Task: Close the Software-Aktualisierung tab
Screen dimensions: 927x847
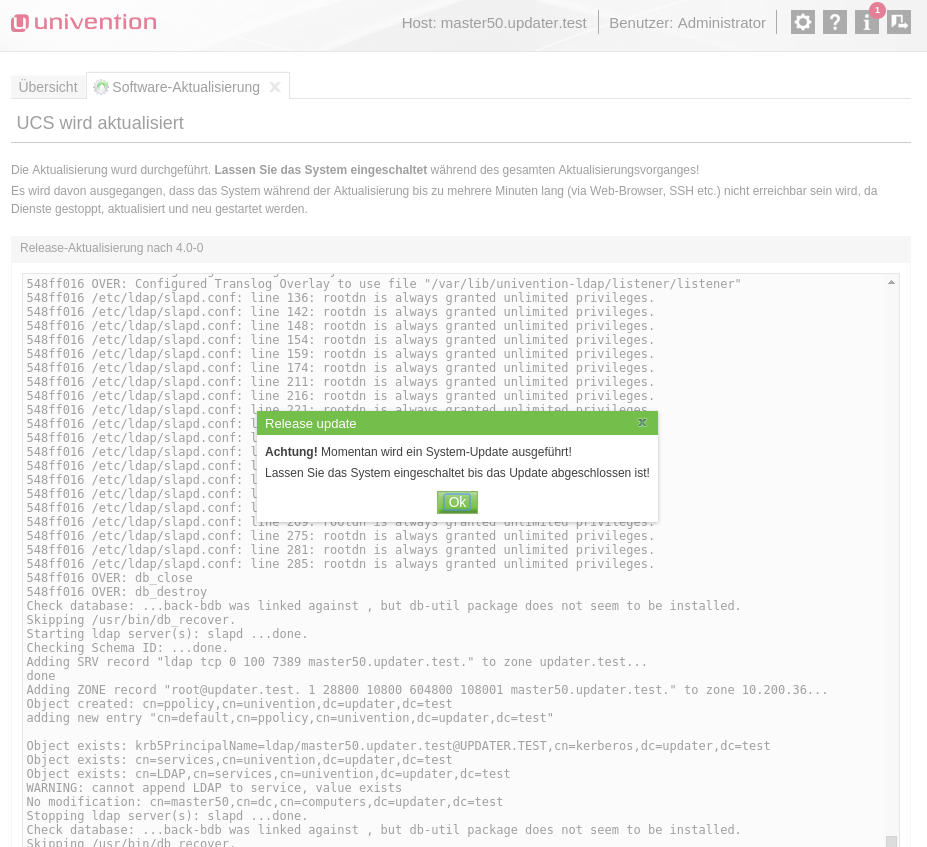Action: pos(275,87)
